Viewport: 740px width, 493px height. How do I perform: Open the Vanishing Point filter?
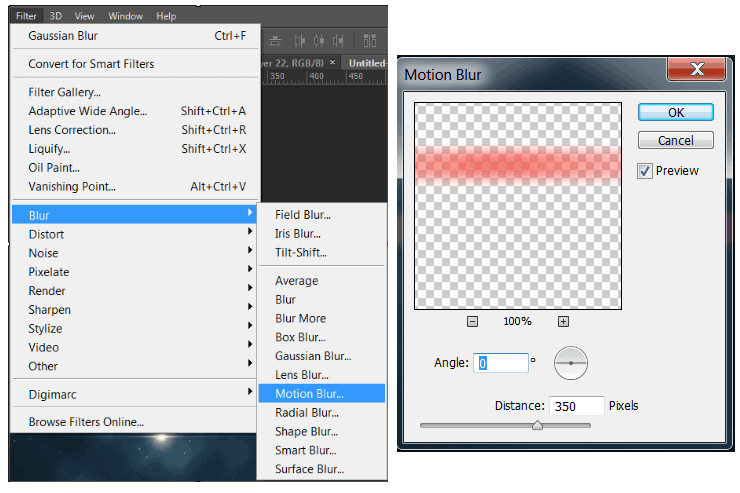tap(136, 186)
